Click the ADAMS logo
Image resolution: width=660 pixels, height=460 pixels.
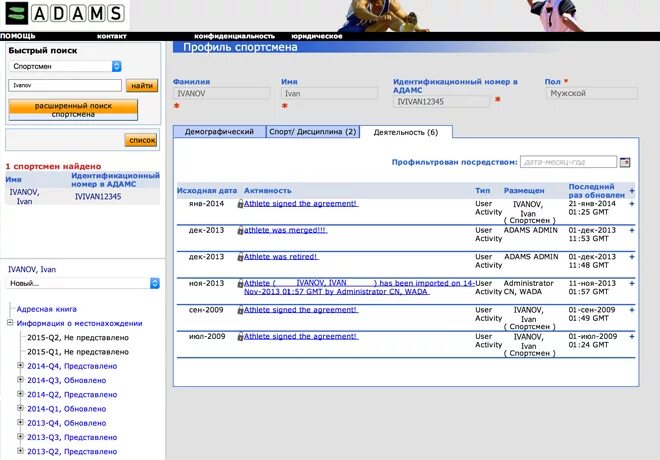click(x=64, y=13)
